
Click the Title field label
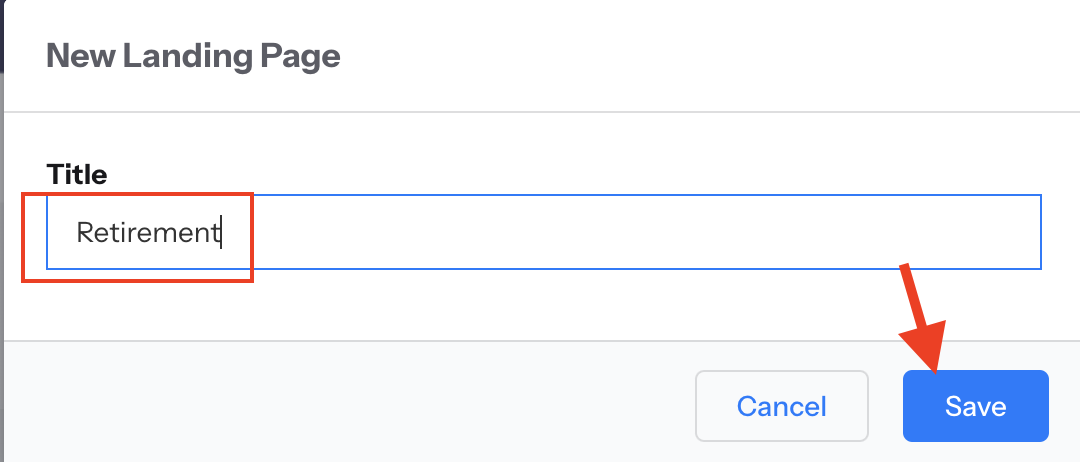(x=77, y=174)
